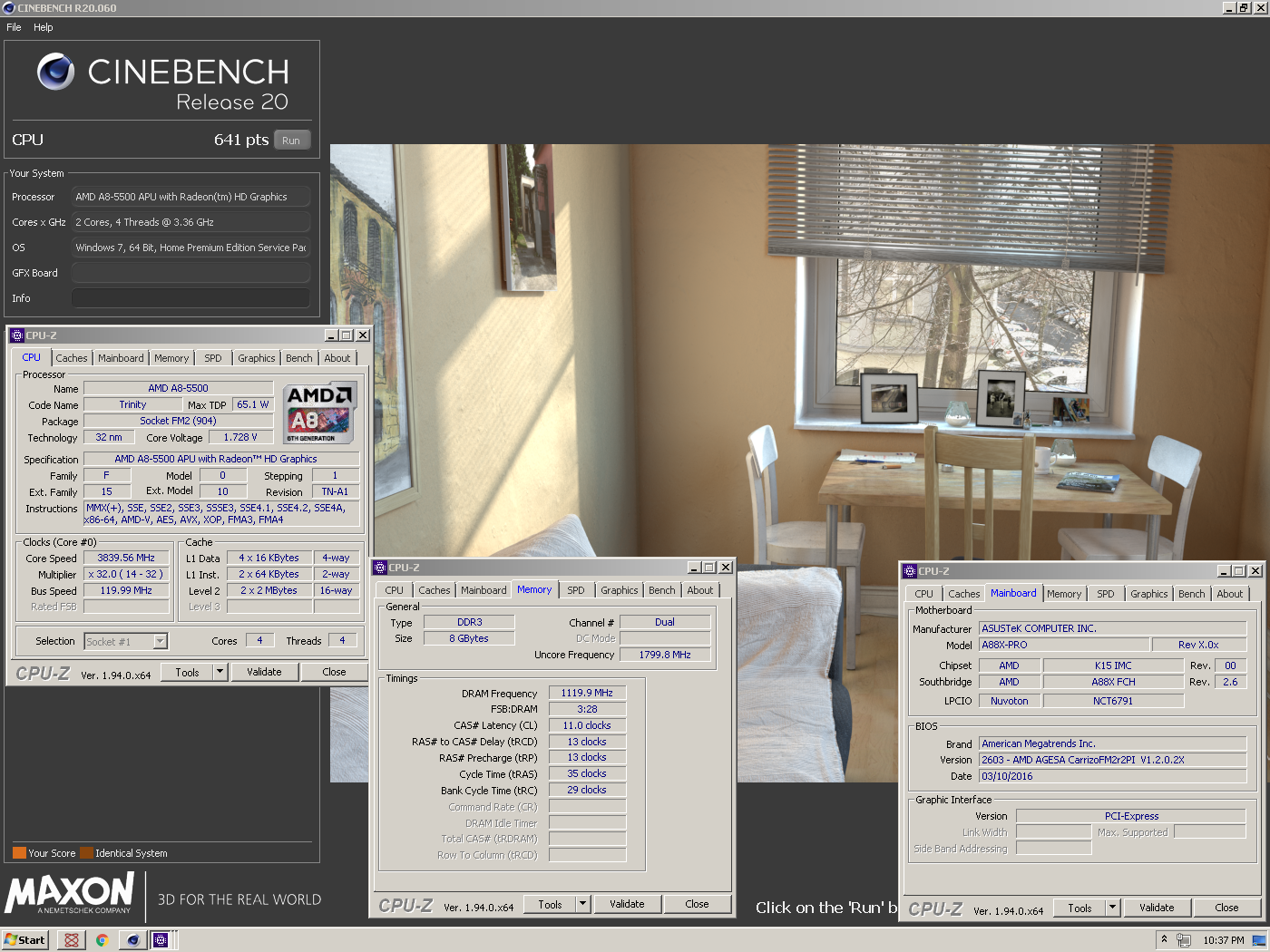The height and width of the screenshot is (952, 1270).
Task: Switch to the Mainboard tab in the CPU-Z CPU window
Action: click(121, 358)
